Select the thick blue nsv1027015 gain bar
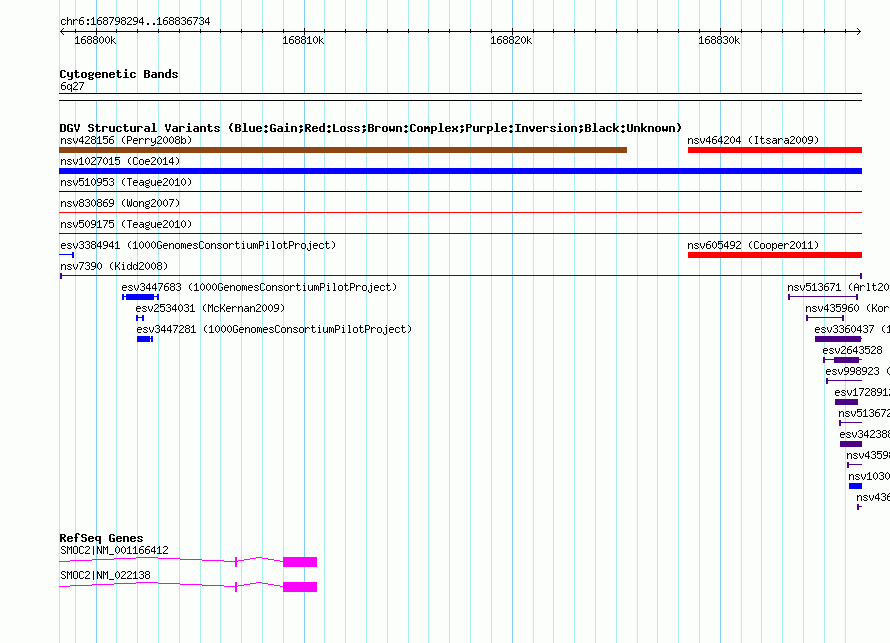Viewport: 890px width, 643px height. (460, 171)
